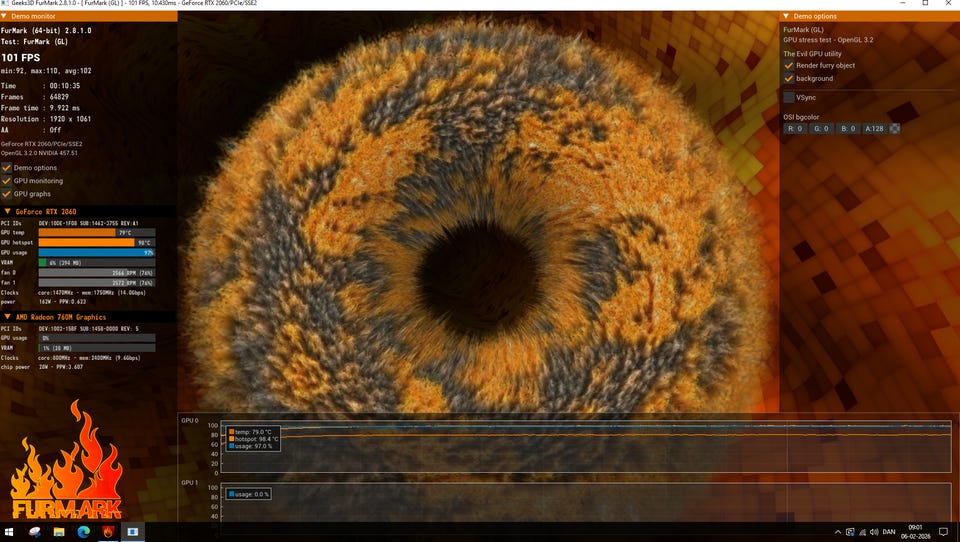Click the Radeon GPU usage bar at 0%
This screenshot has width=960, height=542.
coord(97,338)
